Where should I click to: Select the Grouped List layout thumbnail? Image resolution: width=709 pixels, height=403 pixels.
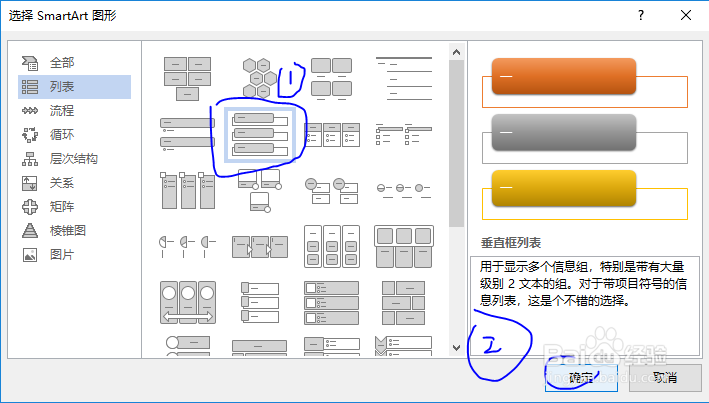(x=331, y=247)
